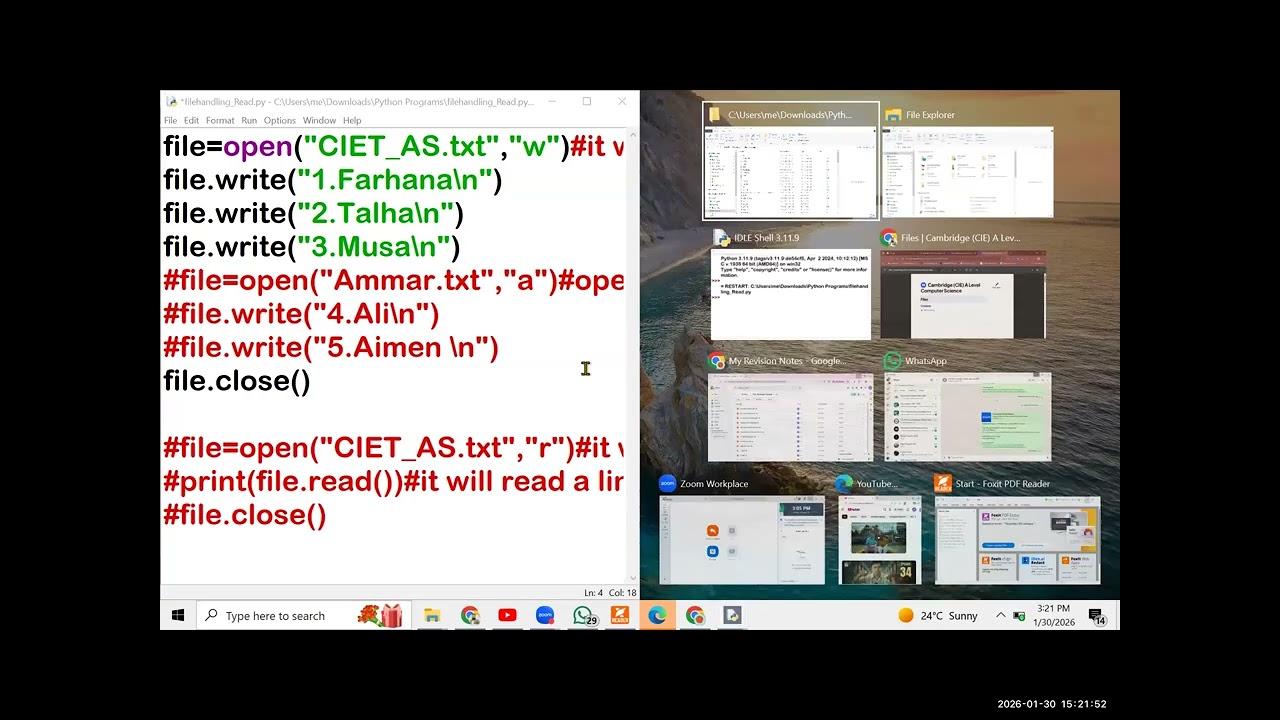Select the File Explorer window thumbnail
Viewport: 1280px width, 720px height.
[967, 170]
